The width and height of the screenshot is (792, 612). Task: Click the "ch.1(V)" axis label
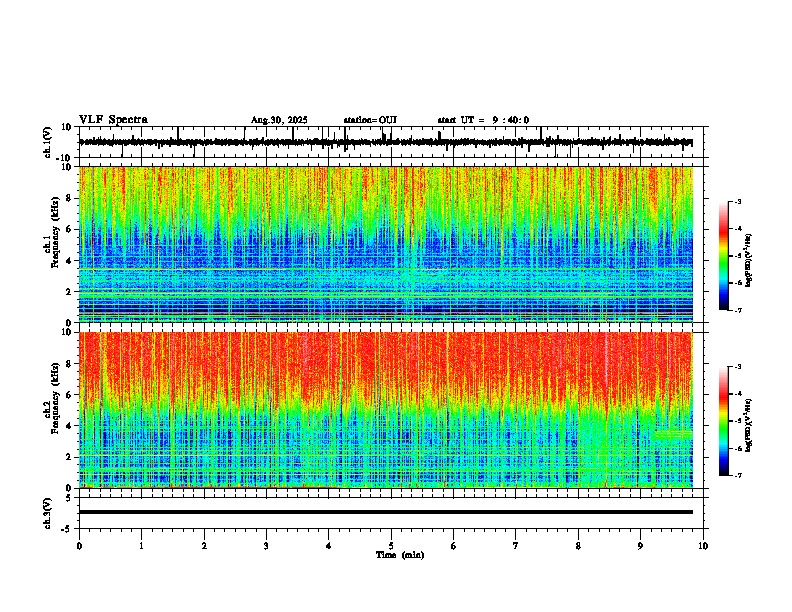(48, 142)
